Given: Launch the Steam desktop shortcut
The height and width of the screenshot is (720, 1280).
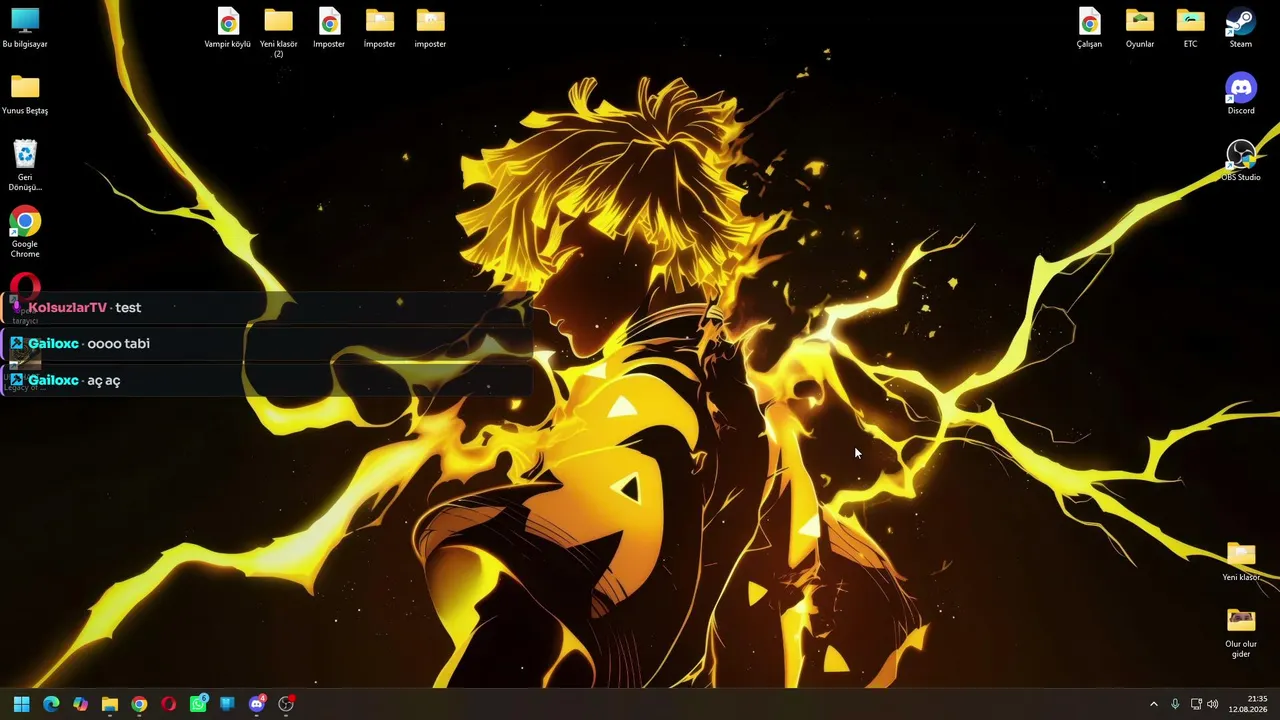Looking at the screenshot, I should (1241, 27).
